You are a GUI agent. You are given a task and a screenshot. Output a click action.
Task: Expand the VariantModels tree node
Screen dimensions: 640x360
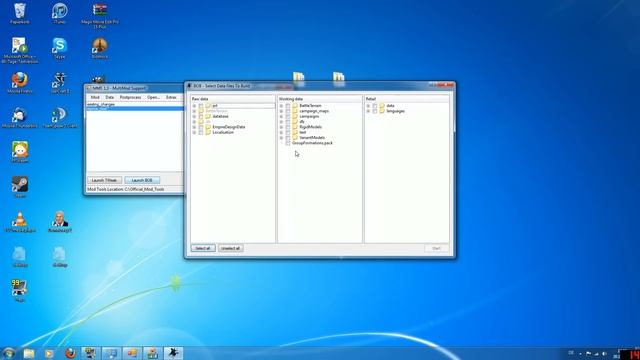[281, 138]
